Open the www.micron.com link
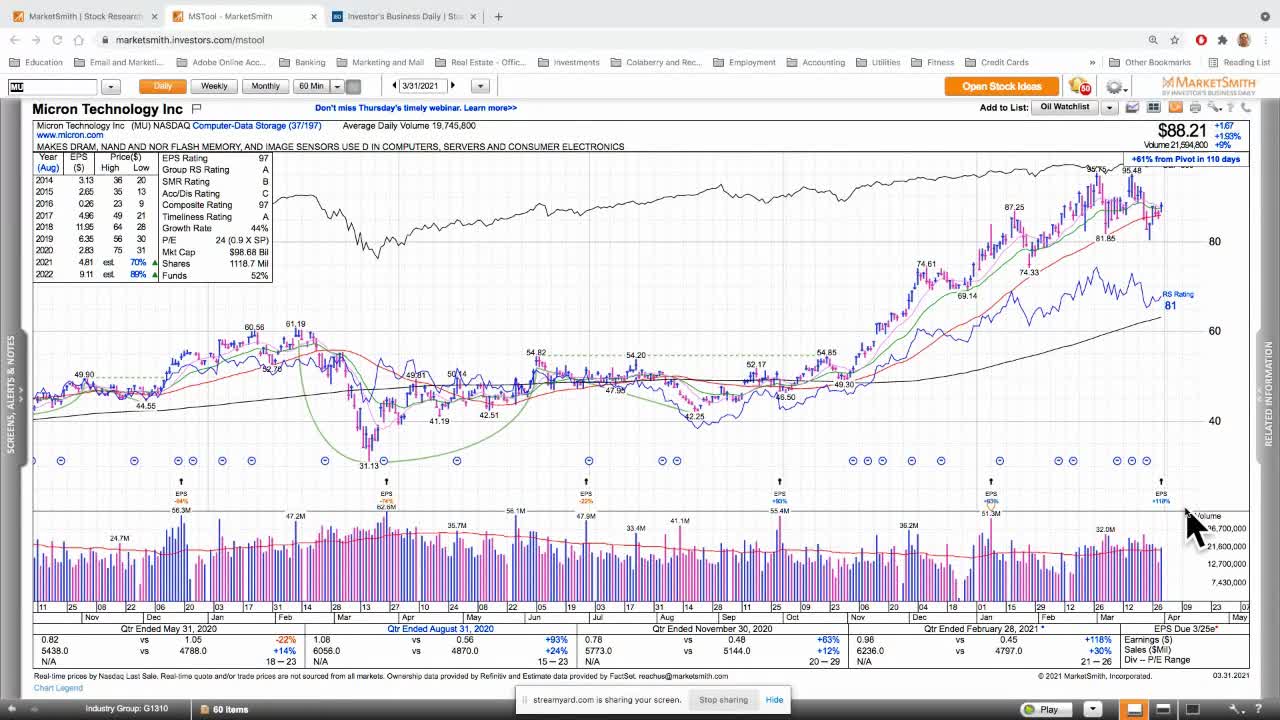 [69, 136]
